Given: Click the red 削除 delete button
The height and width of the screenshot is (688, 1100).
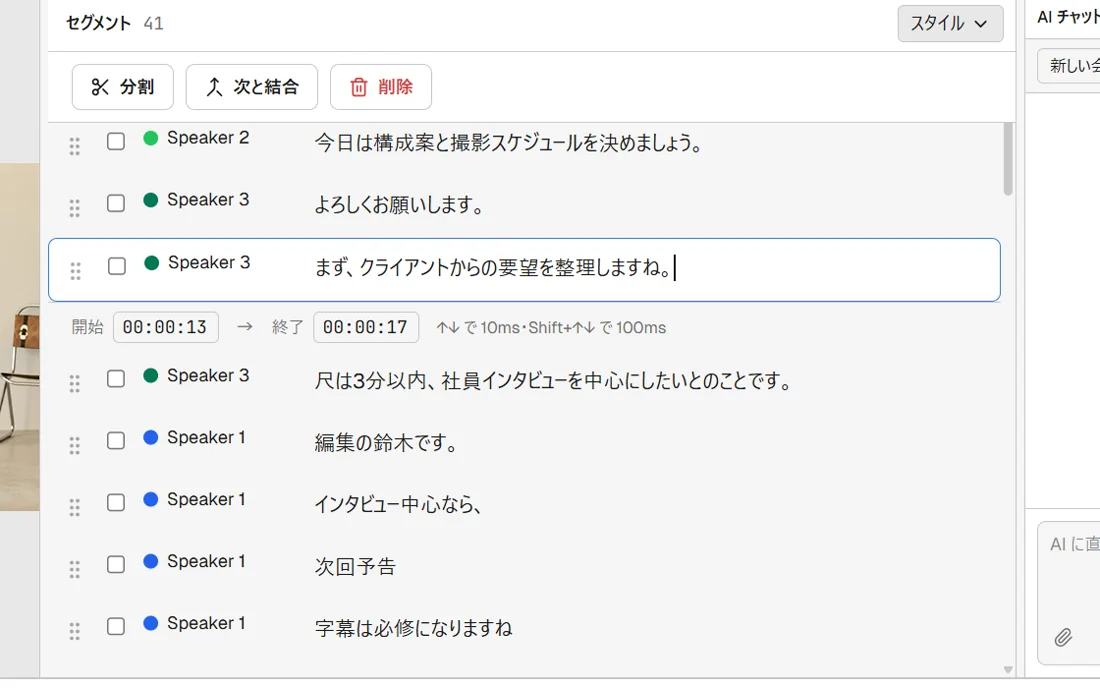Looking at the screenshot, I should (380, 87).
